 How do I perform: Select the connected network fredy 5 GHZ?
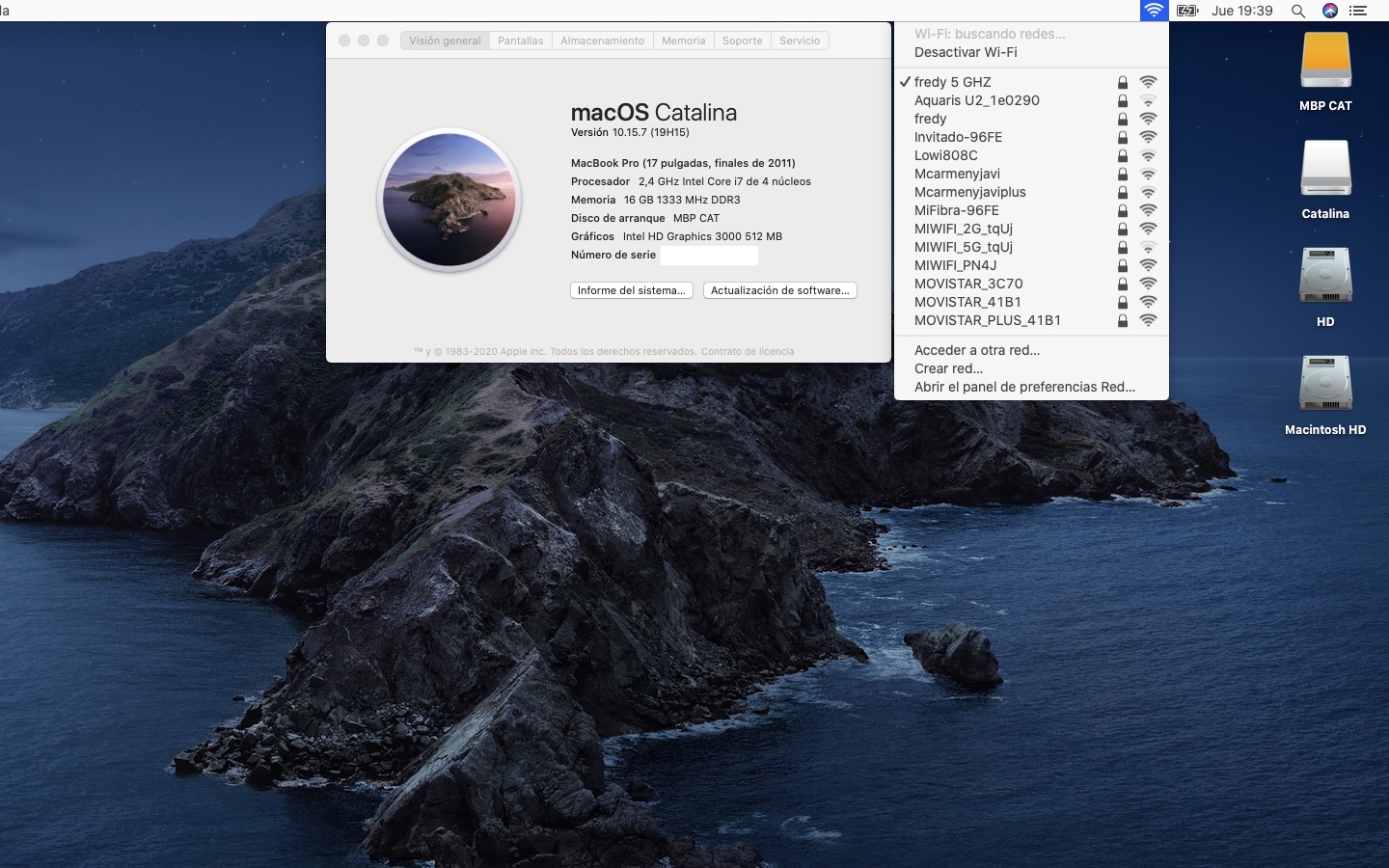[x=1031, y=82]
